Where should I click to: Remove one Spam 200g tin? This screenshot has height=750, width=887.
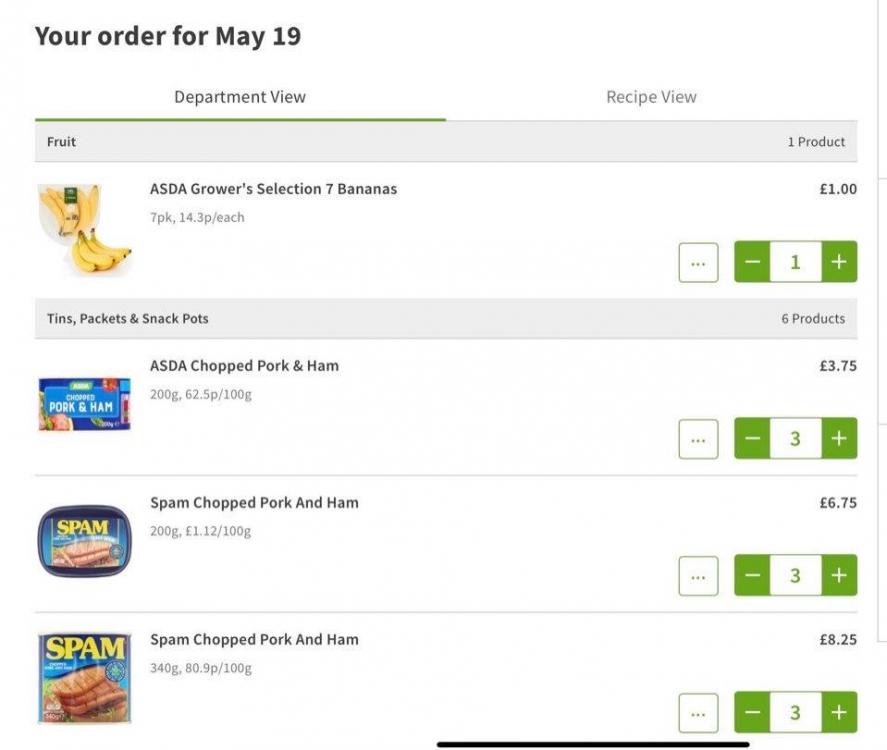753,575
